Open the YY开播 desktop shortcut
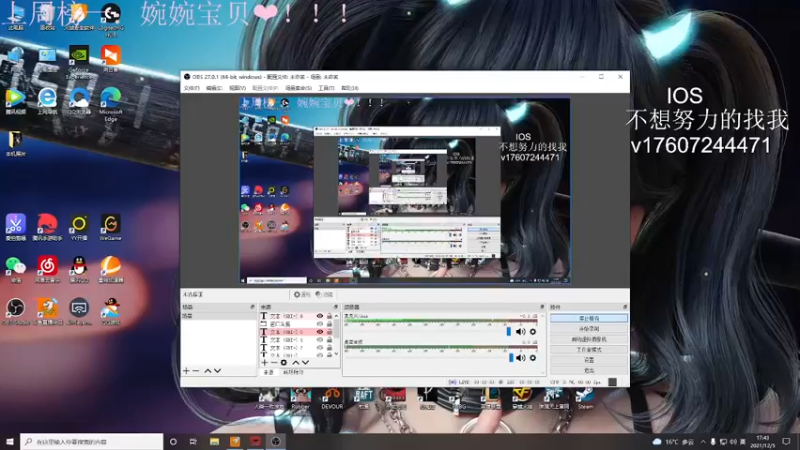 tap(79, 227)
